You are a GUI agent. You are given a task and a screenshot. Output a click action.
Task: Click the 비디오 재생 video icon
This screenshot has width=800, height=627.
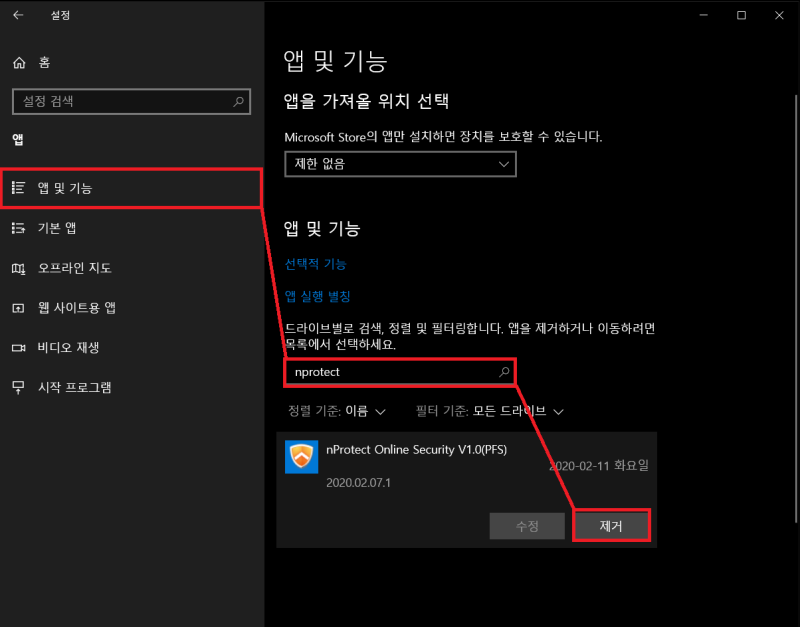tap(20, 347)
